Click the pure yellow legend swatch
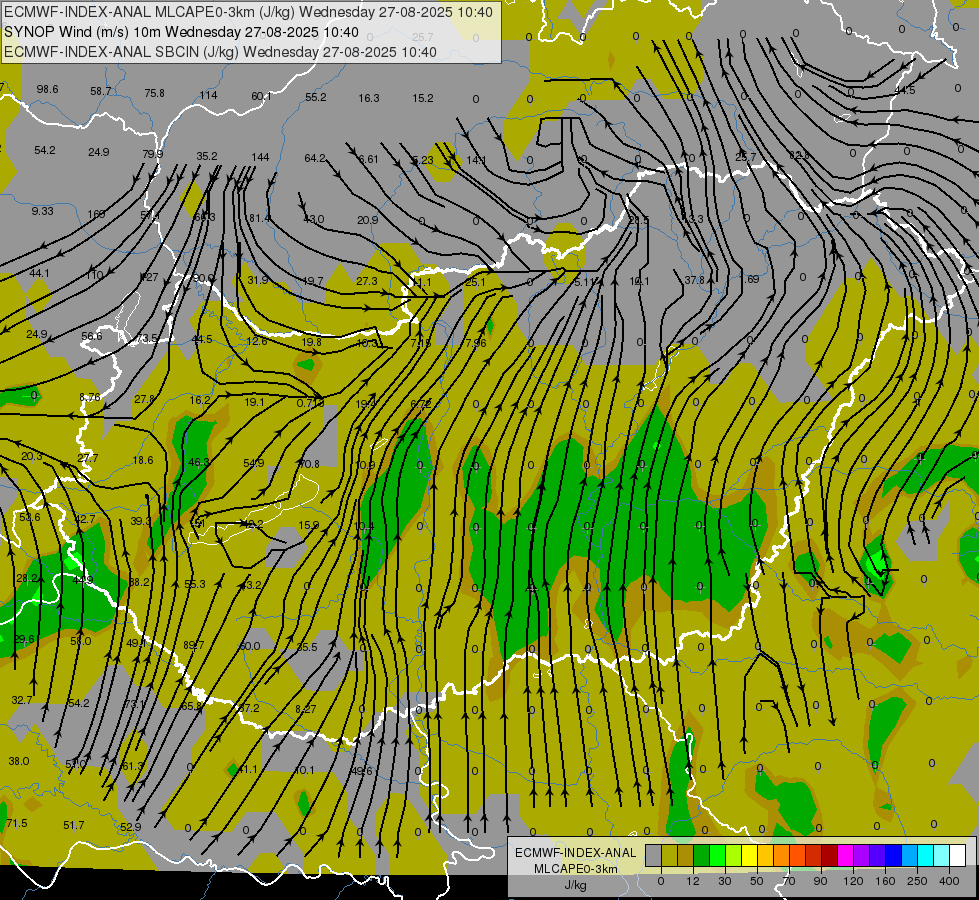The height and width of the screenshot is (900, 979). tap(749, 856)
